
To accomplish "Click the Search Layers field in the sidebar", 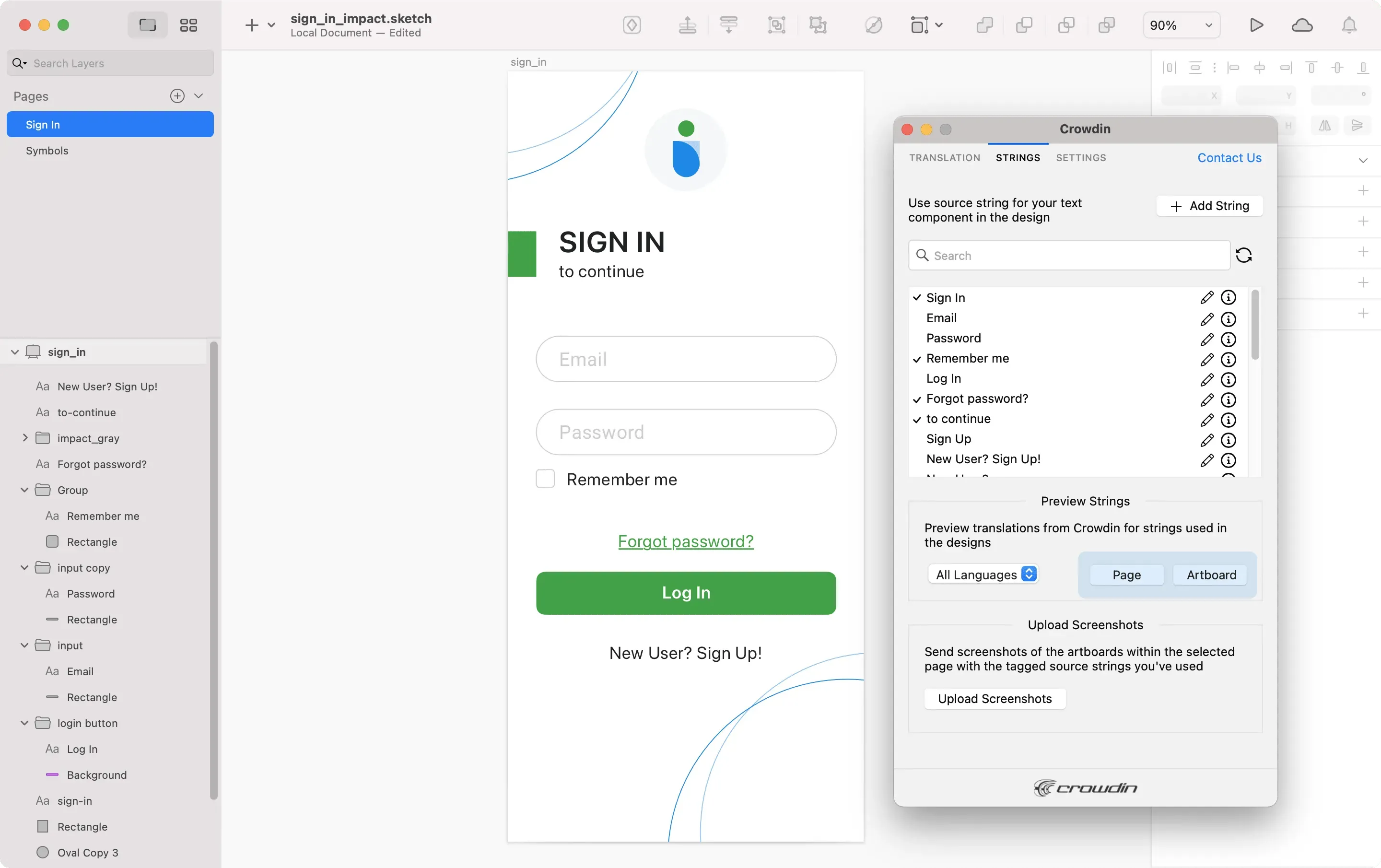I will (x=109, y=63).
